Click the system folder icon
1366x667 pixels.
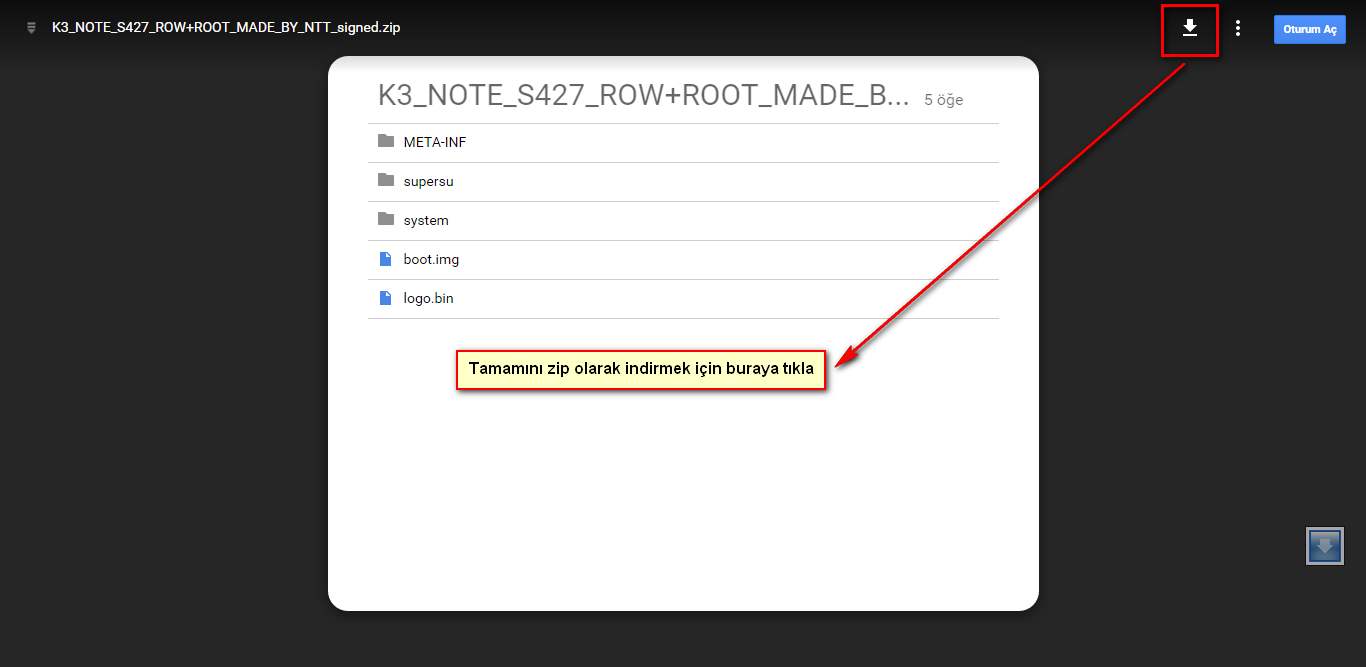[386, 219]
